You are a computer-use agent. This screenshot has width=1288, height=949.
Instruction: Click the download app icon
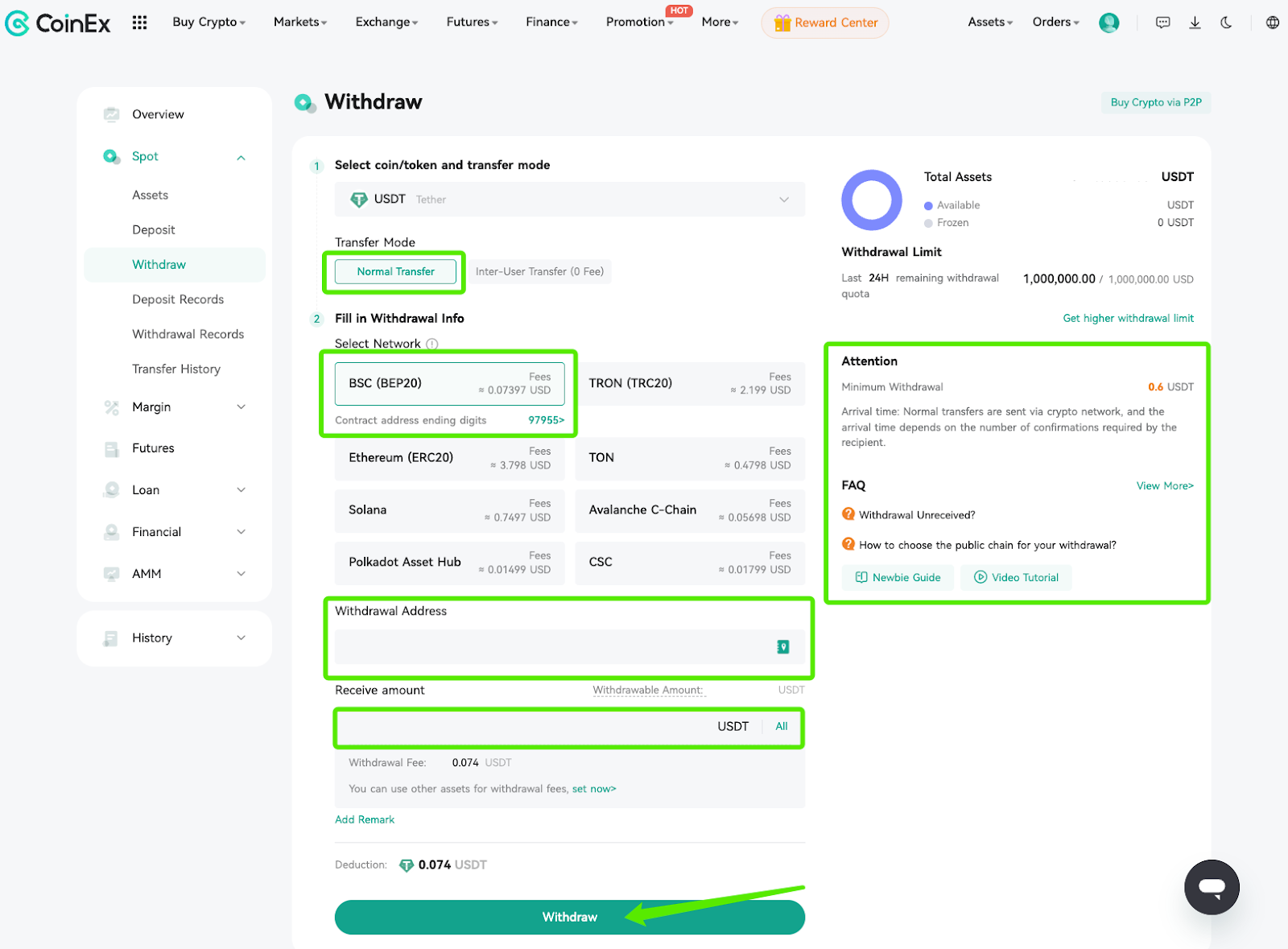[1195, 23]
